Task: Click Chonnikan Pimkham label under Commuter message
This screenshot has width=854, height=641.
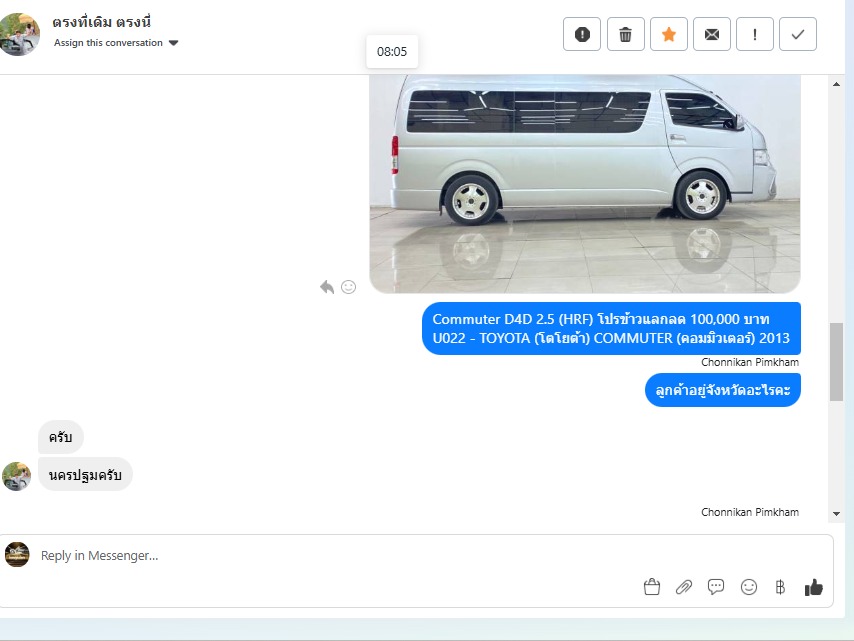Action: 750,362
